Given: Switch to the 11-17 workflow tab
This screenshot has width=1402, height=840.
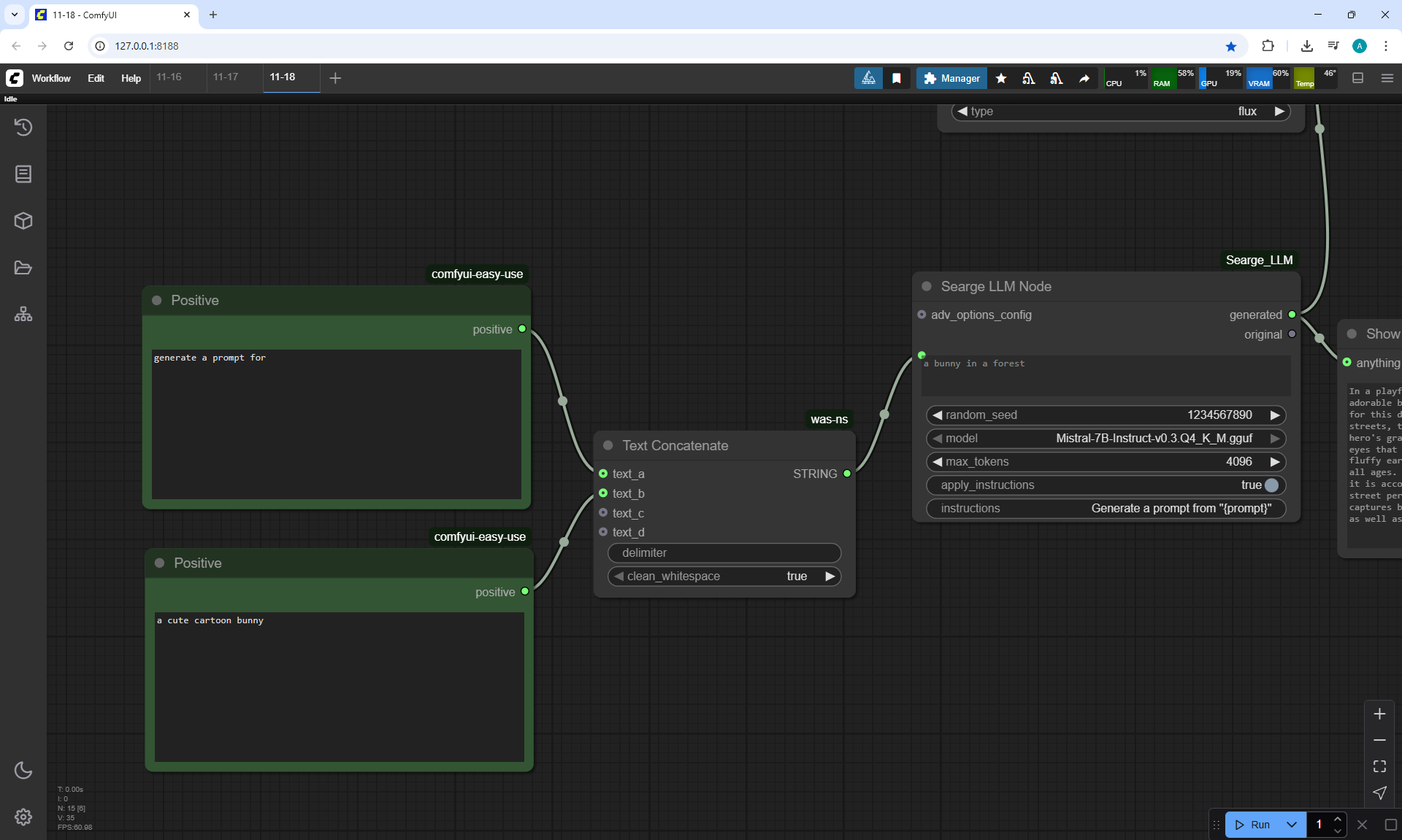Looking at the screenshot, I should pyautogui.click(x=226, y=77).
